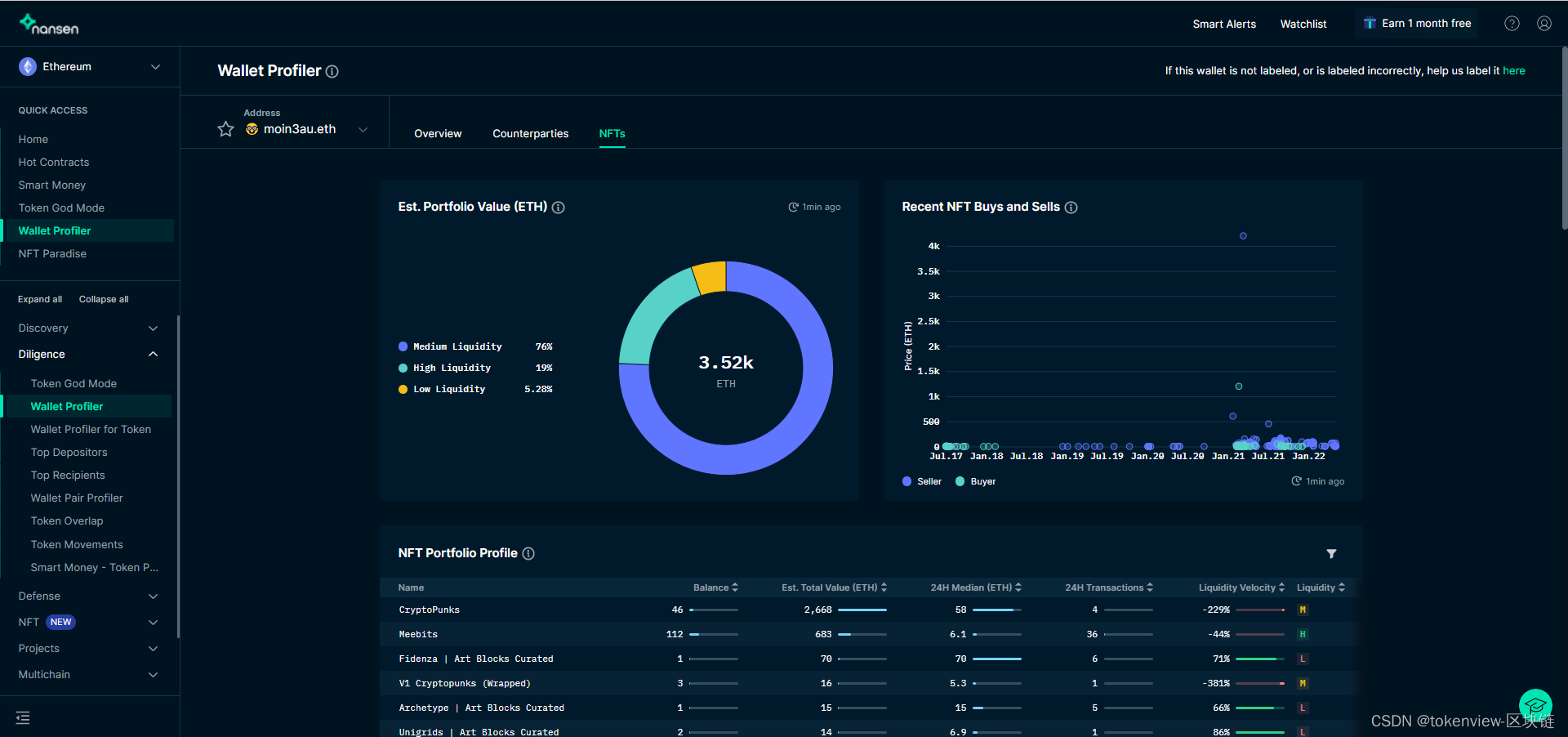Screen dimensions: 1568x737
Task: Expand the Multichain sidebar section
Action: click(88, 675)
